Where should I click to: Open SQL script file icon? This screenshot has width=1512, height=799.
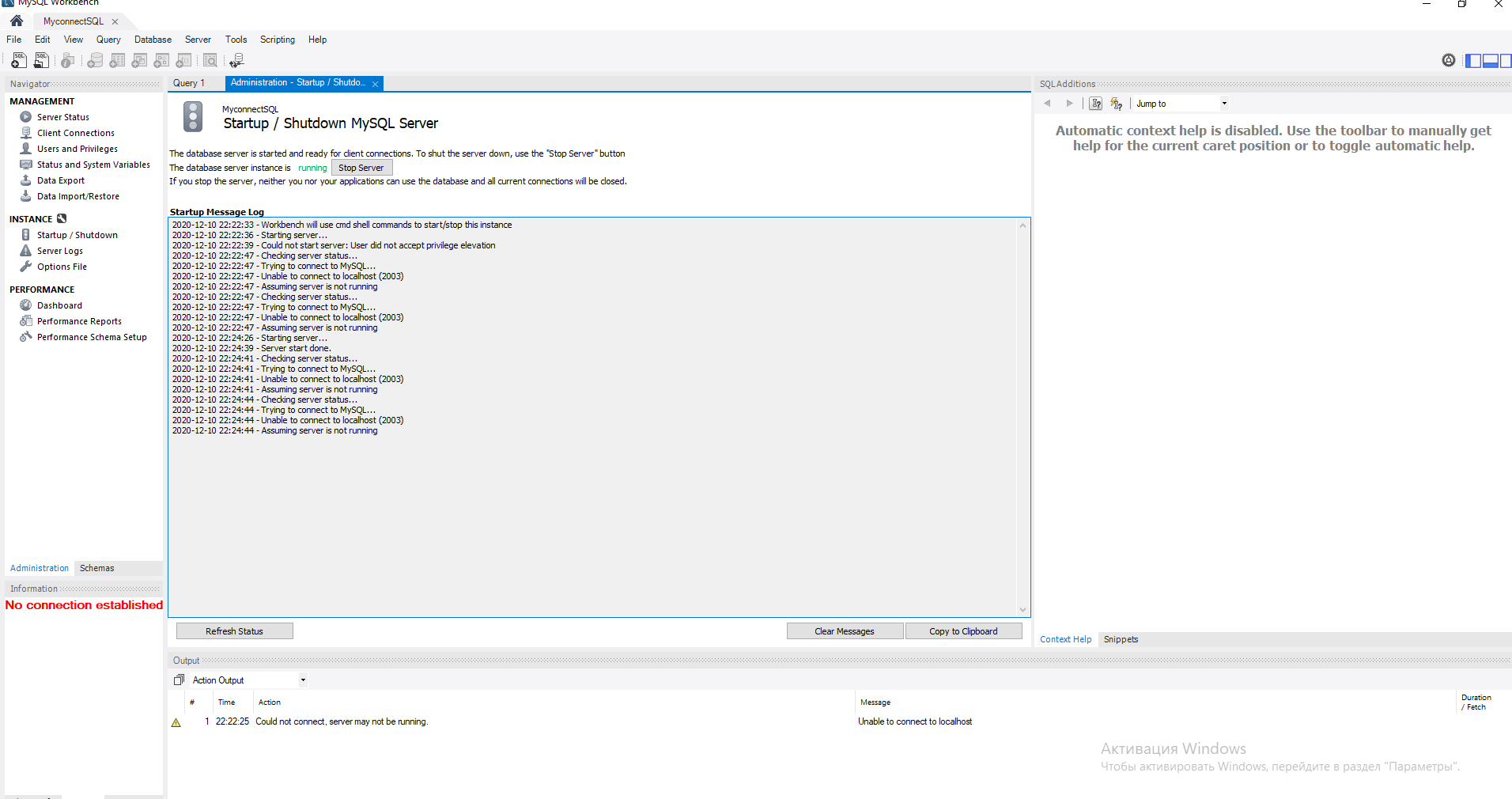(x=41, y=60)
